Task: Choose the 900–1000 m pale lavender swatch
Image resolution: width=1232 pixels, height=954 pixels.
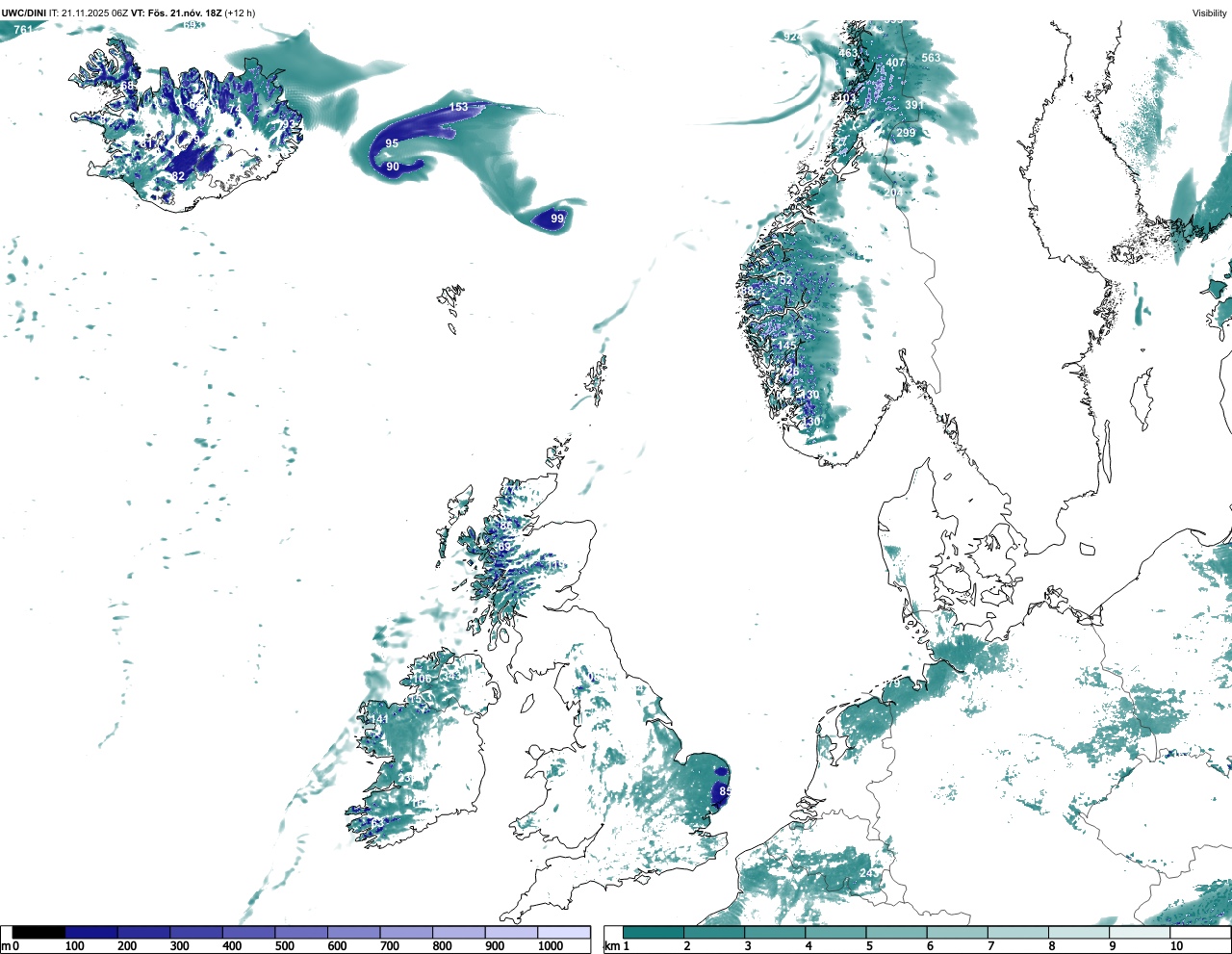Action: (x=511, y=932)
